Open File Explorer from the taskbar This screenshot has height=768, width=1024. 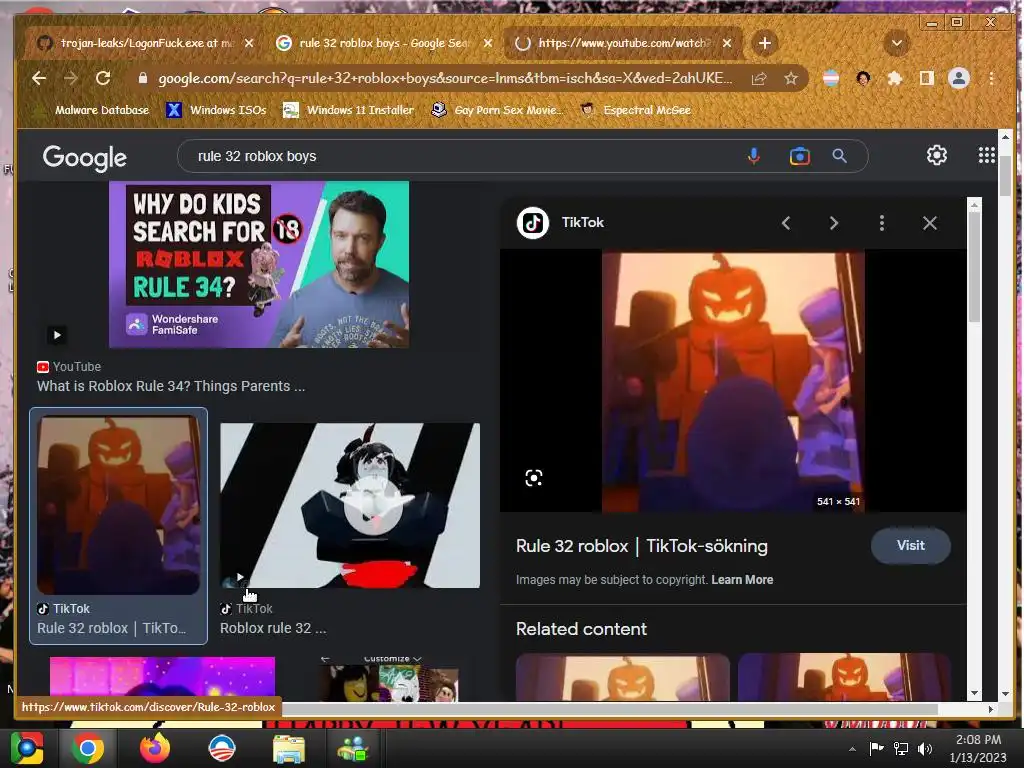(x=288, y=748)
